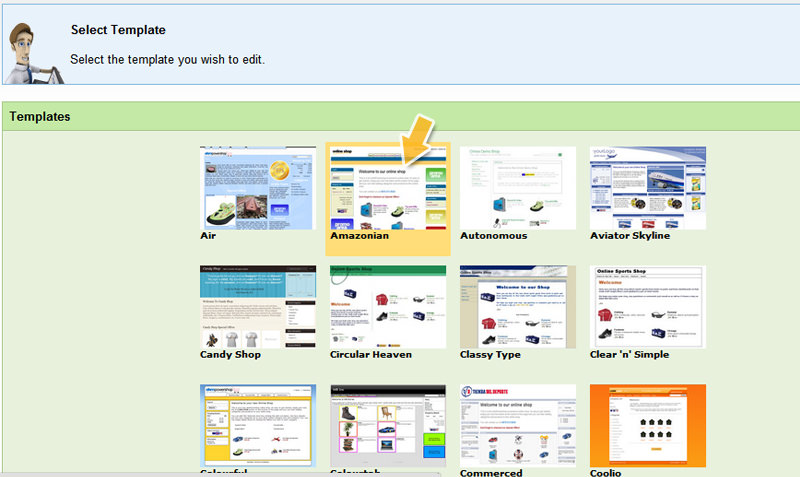Select the Commerced template preview image

518,425
